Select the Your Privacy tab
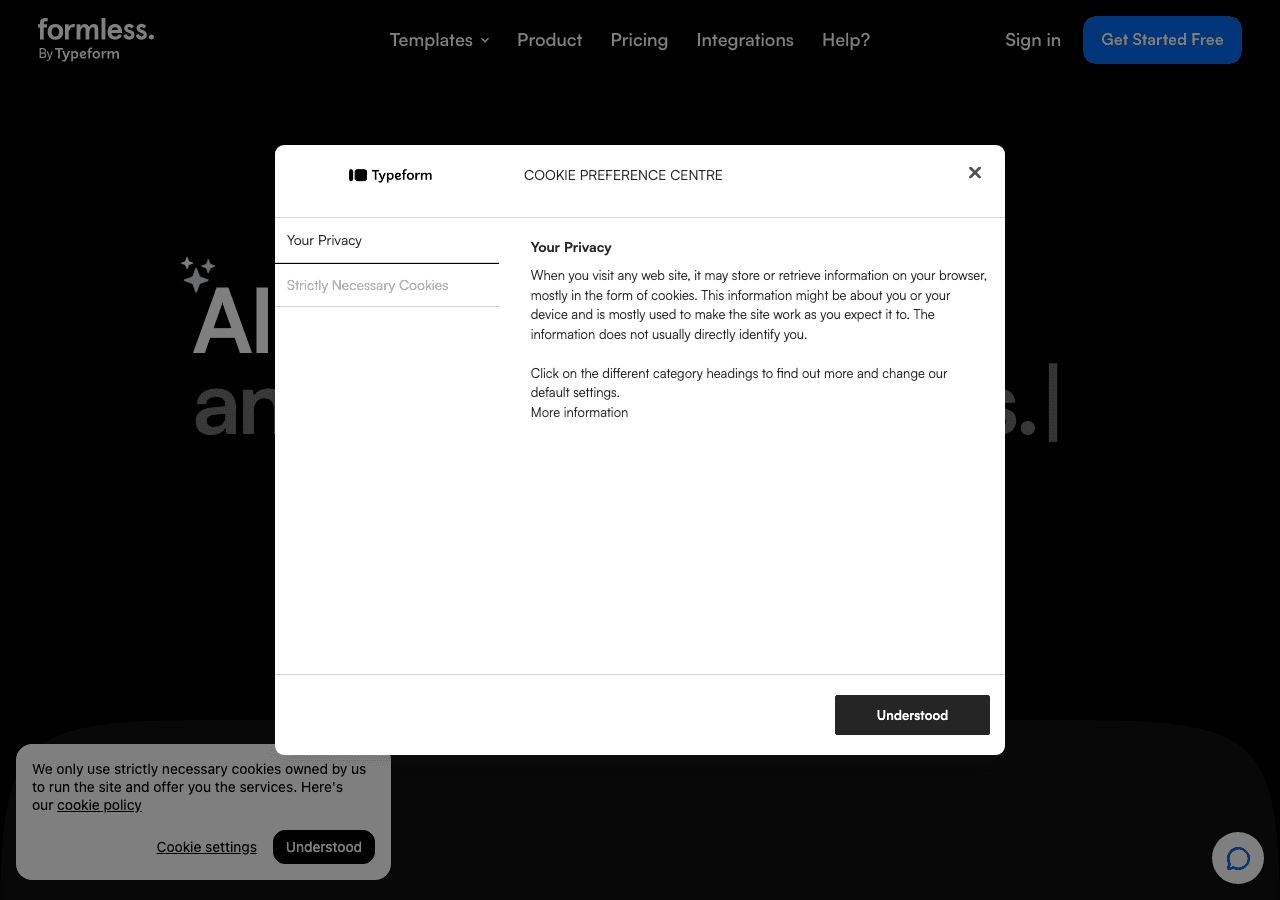 click(x=387, y=241)
